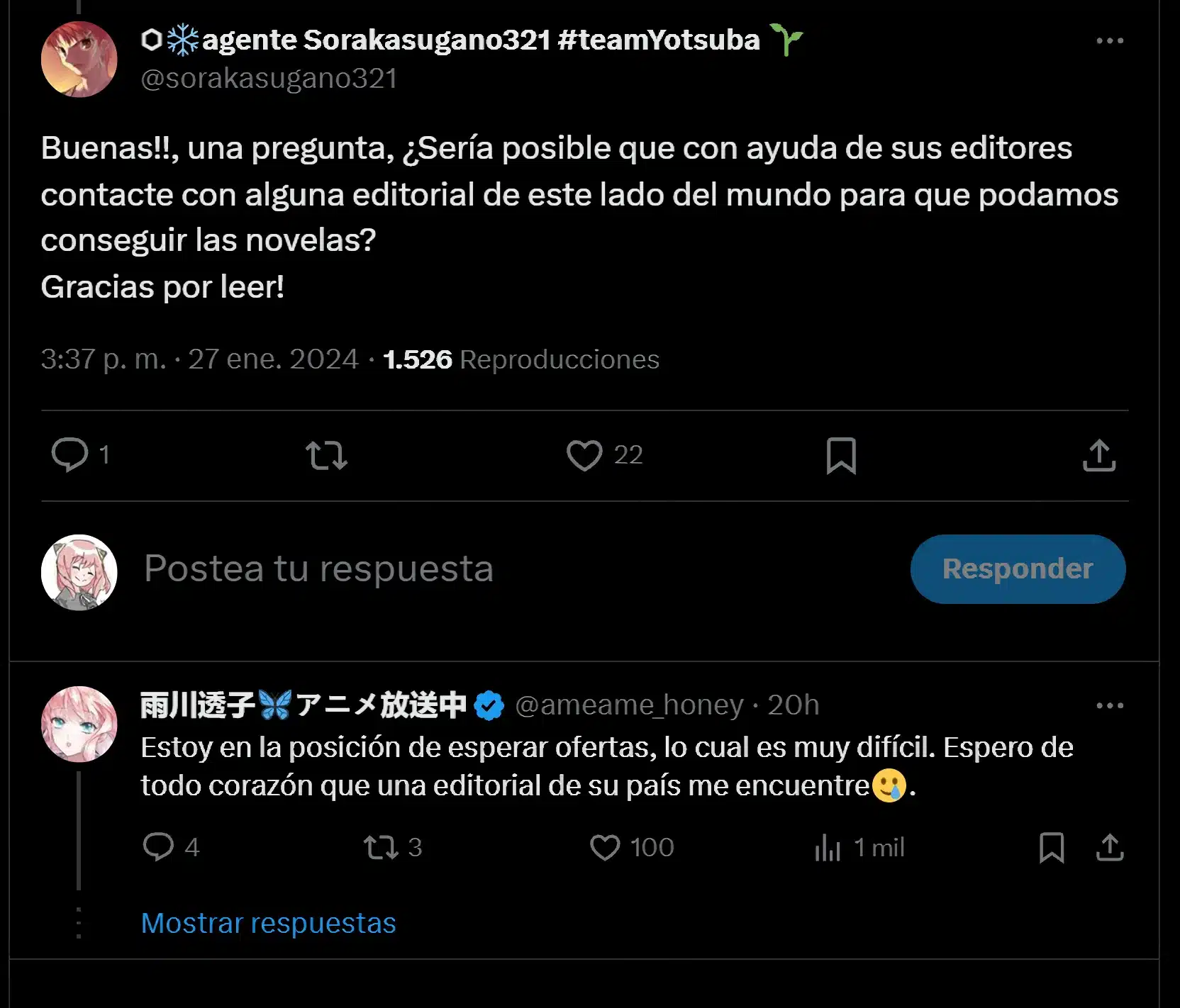Click the retweet icon on the main tweet
The width and height of the screenshot is (1180, 1008).
point(327,456)
